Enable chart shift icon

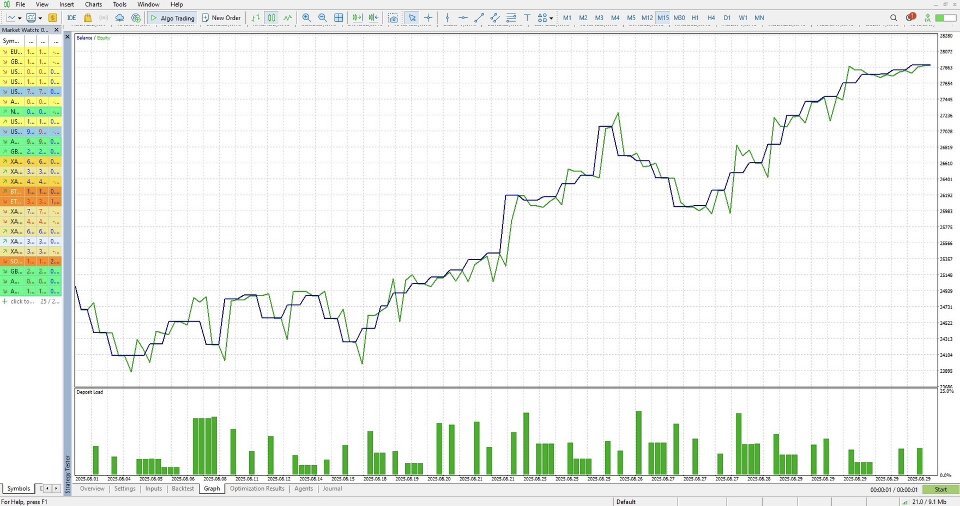tap(373, 18)
